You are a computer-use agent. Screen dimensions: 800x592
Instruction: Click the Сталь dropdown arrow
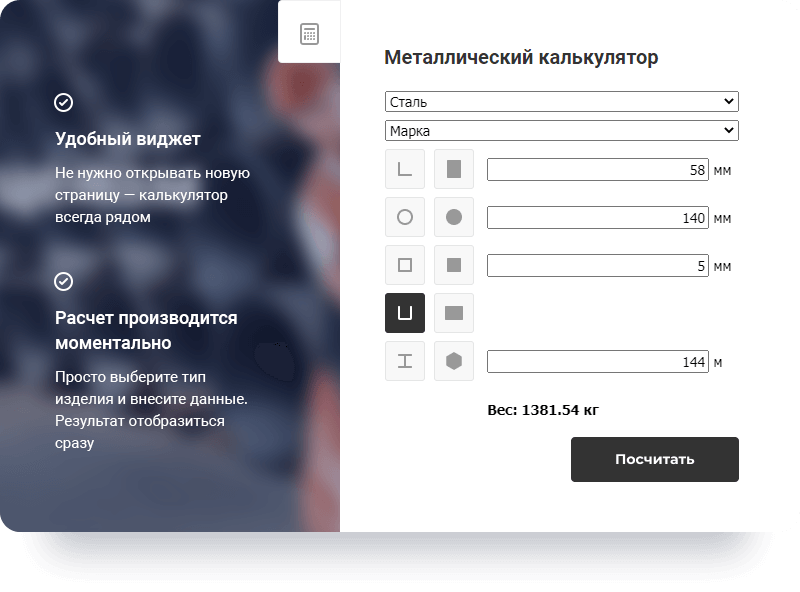[x=730, y=101]
